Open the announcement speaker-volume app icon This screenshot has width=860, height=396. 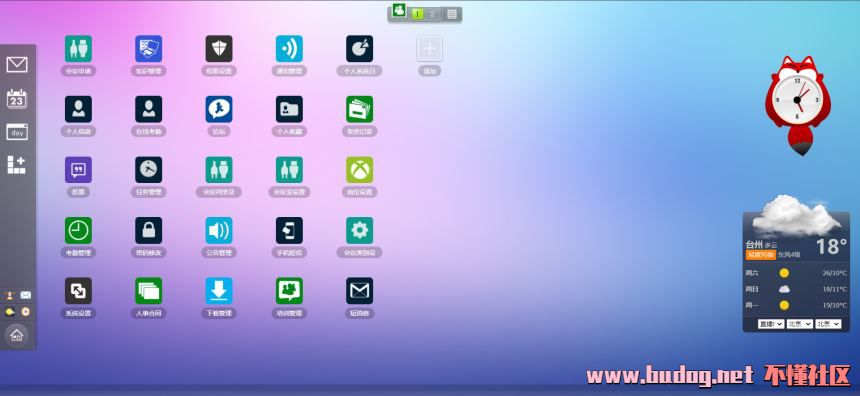219,230
